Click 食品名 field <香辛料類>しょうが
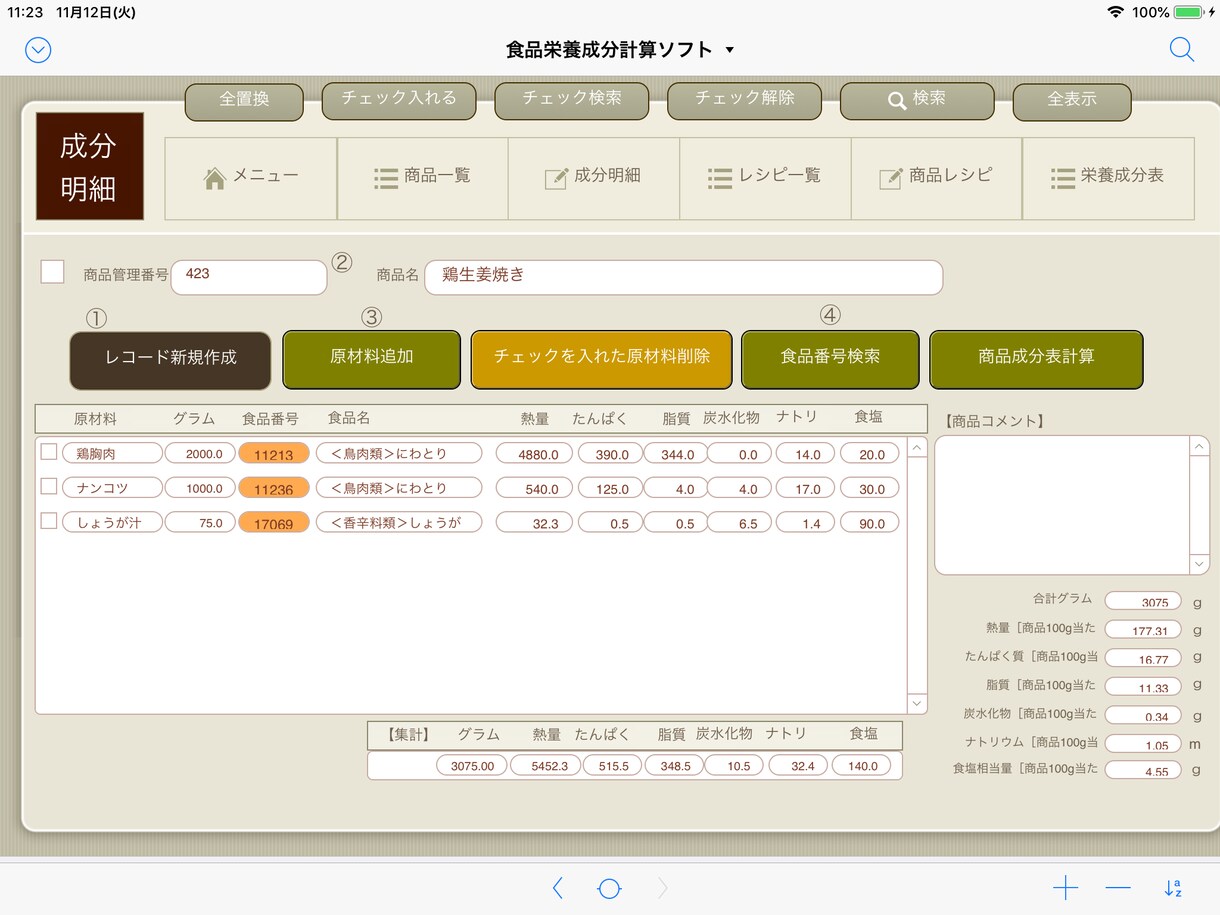Screen dimensions: 1220x915 tap(399, 522)
